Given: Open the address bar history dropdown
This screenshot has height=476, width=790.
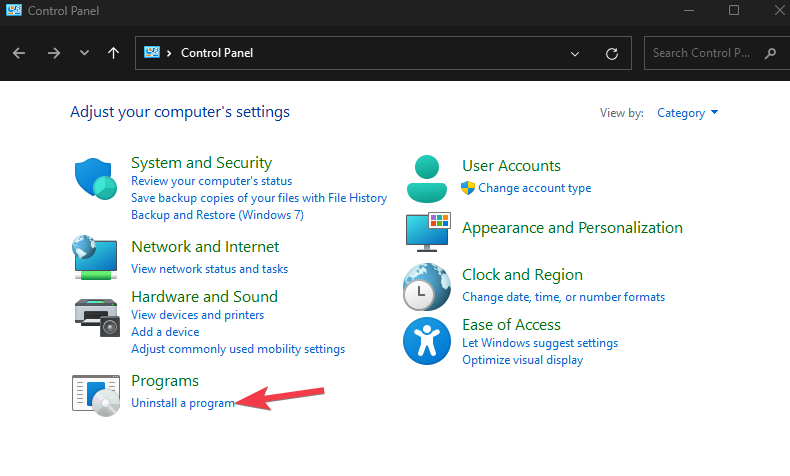Looking at the screenshot, I should (575, 53).
